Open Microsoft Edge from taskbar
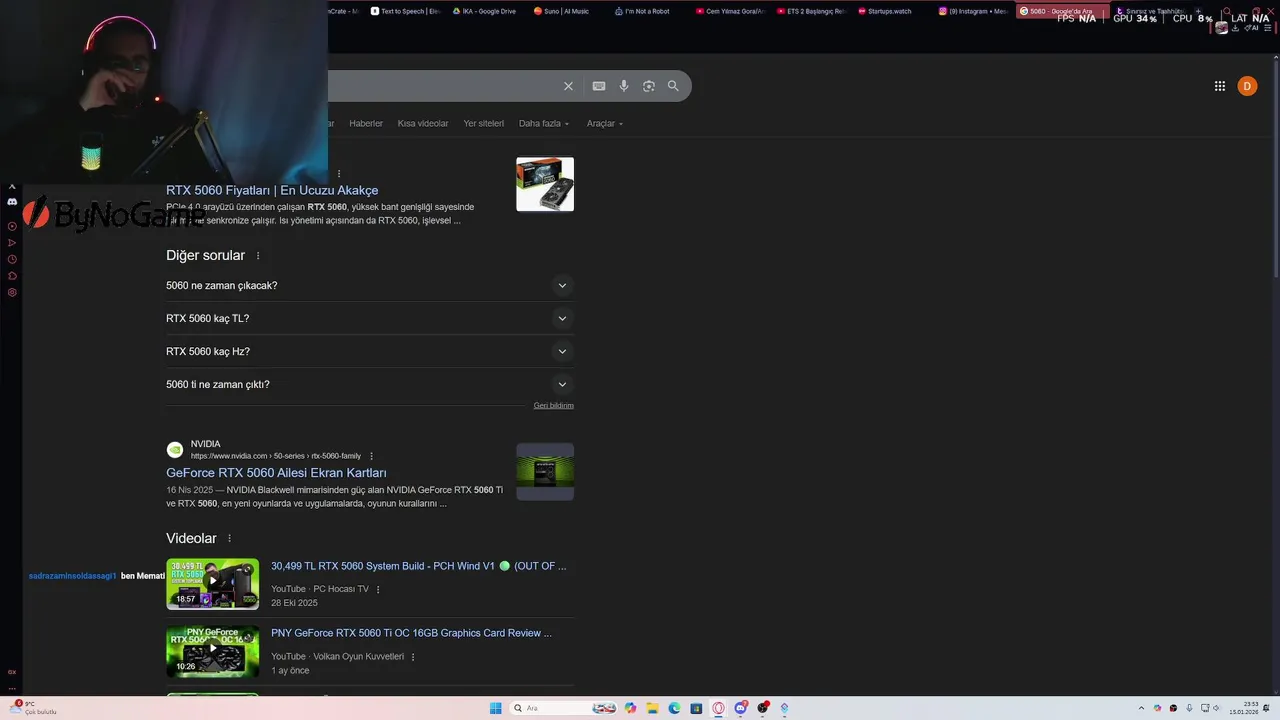The height and width of the screenshot is (720, 1280). coord(674,708)
